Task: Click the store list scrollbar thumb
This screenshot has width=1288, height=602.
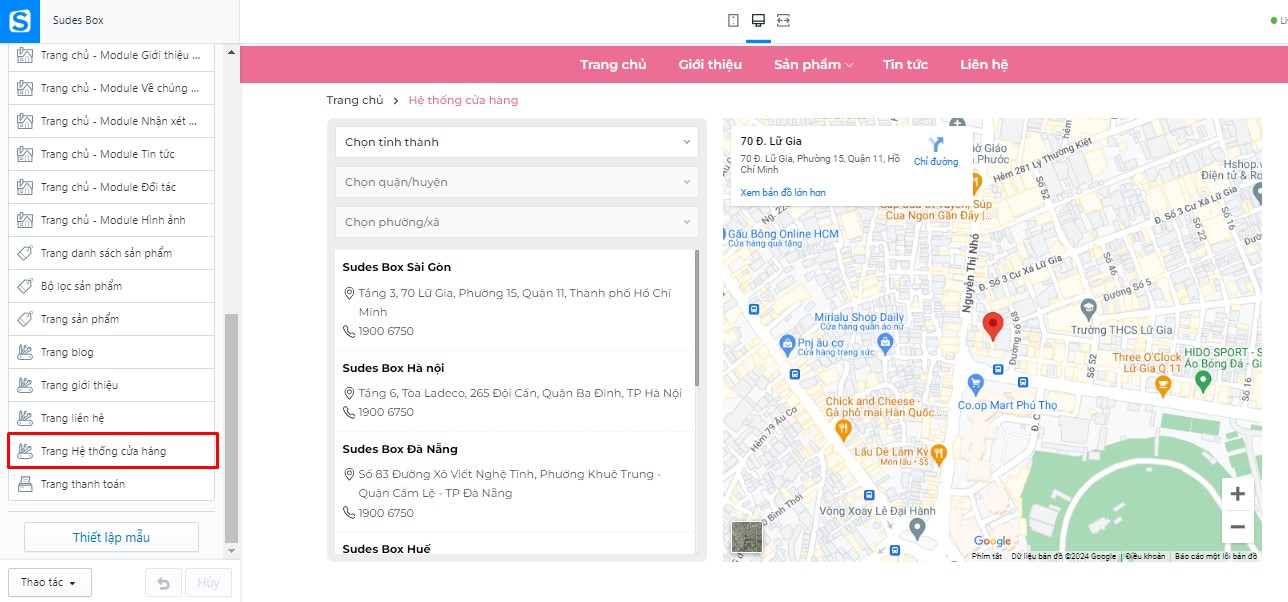Action: point(697,318)
